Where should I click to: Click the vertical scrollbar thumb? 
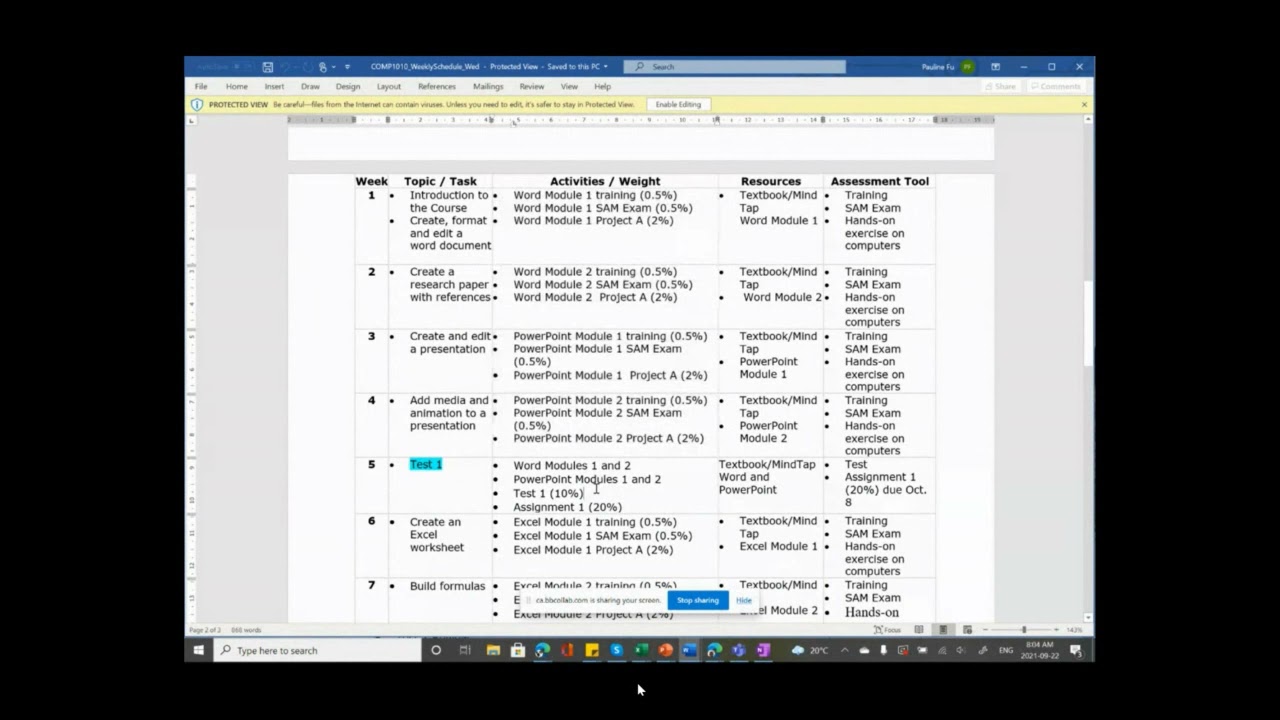(1089, 324)
